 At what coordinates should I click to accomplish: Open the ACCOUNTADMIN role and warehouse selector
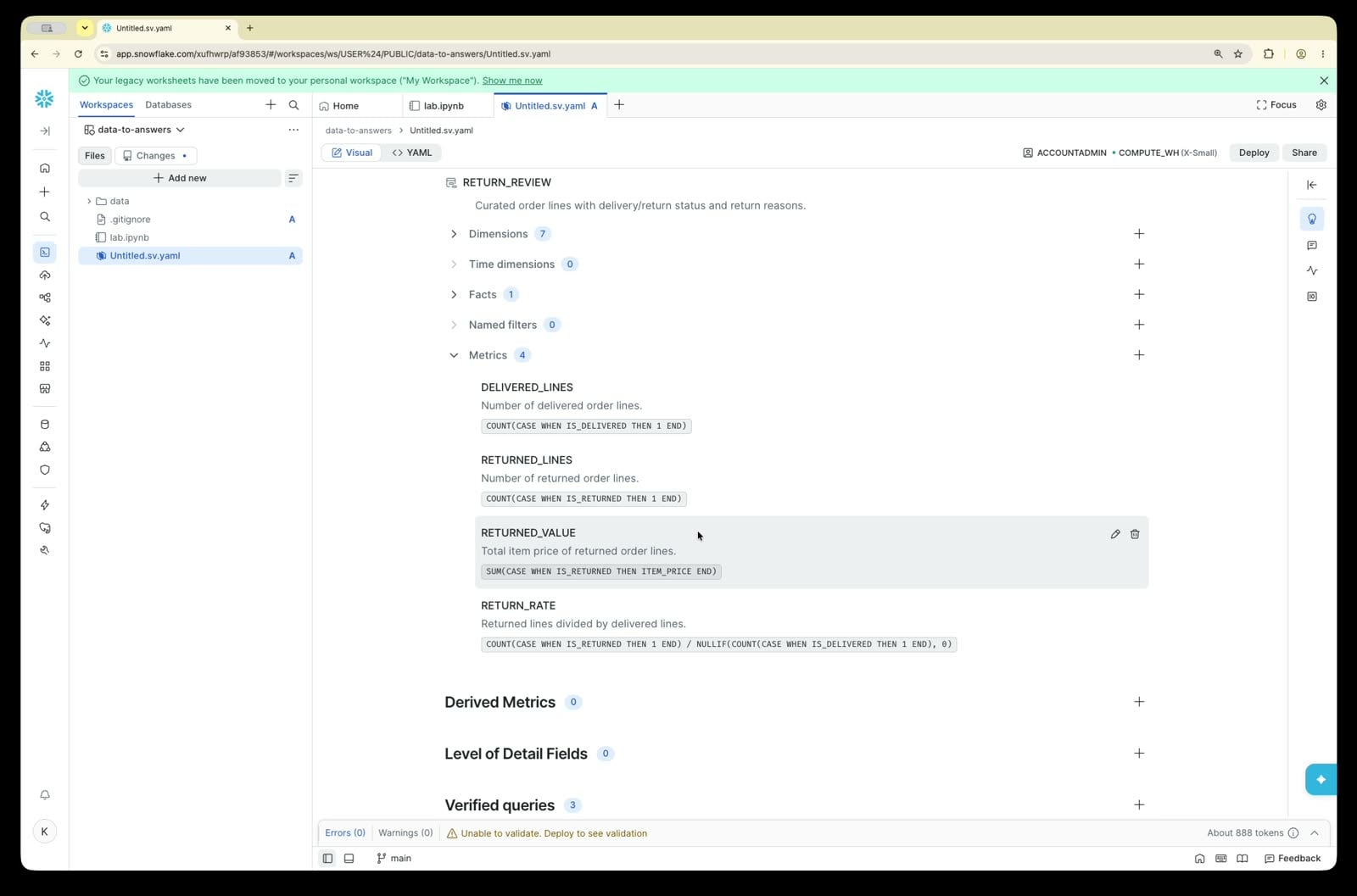click(1120, 153)
